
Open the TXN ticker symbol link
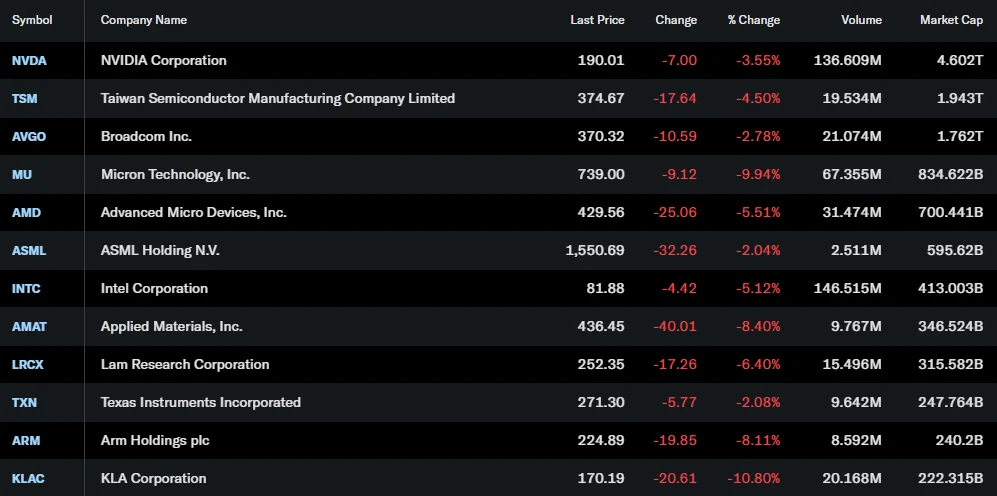(x=25, y=403)
